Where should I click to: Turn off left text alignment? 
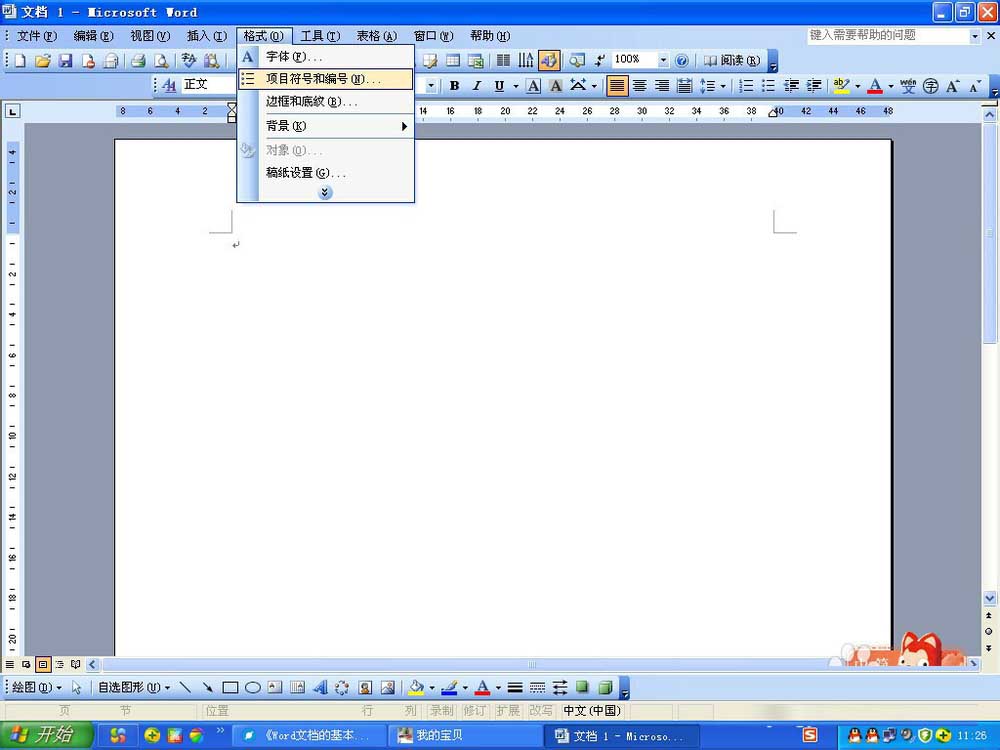[617, 86]
